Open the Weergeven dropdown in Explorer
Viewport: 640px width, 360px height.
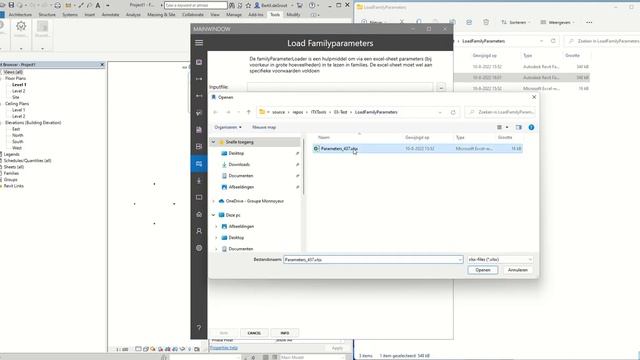558,22
